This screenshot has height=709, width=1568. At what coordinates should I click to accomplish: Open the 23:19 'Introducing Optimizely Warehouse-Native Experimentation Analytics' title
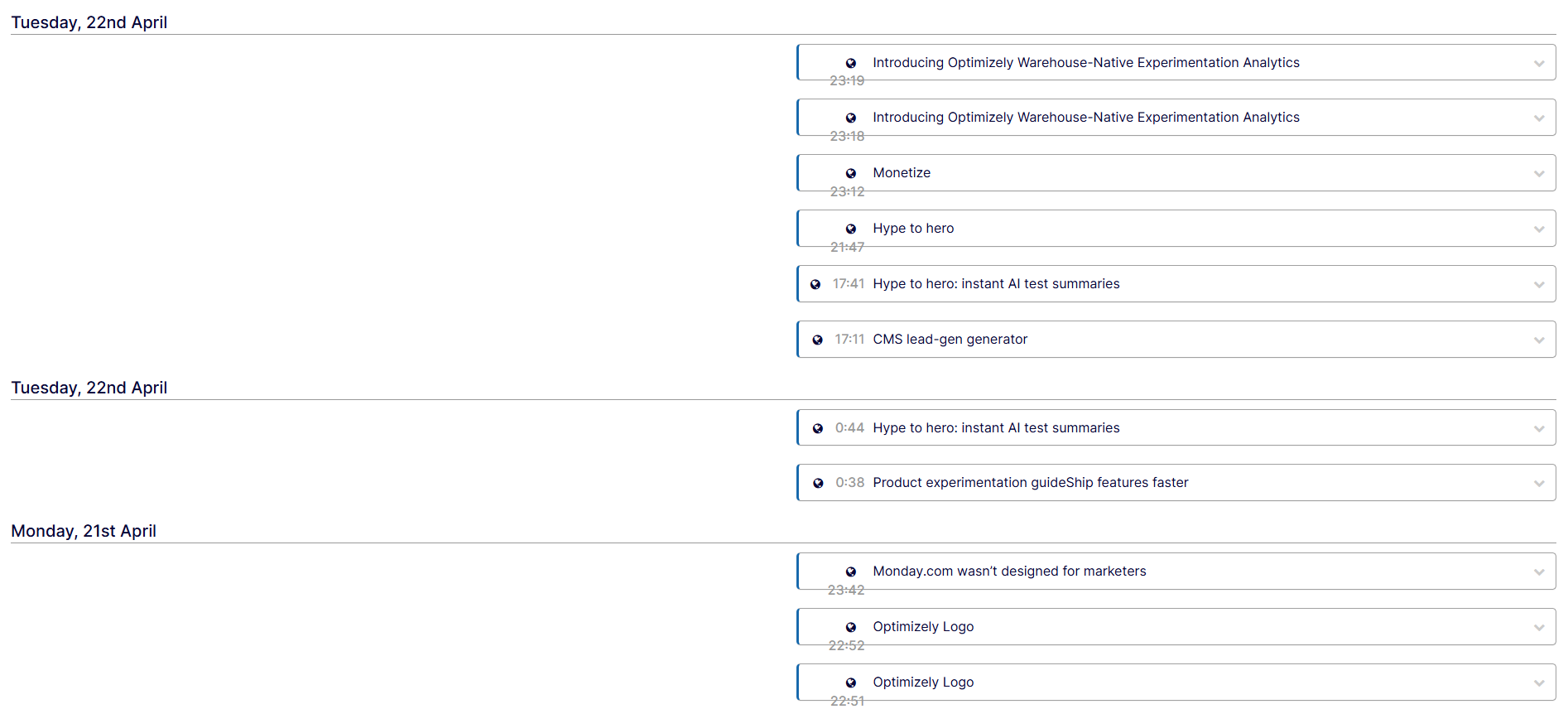pyautogui.click(x=1086, y=63)
